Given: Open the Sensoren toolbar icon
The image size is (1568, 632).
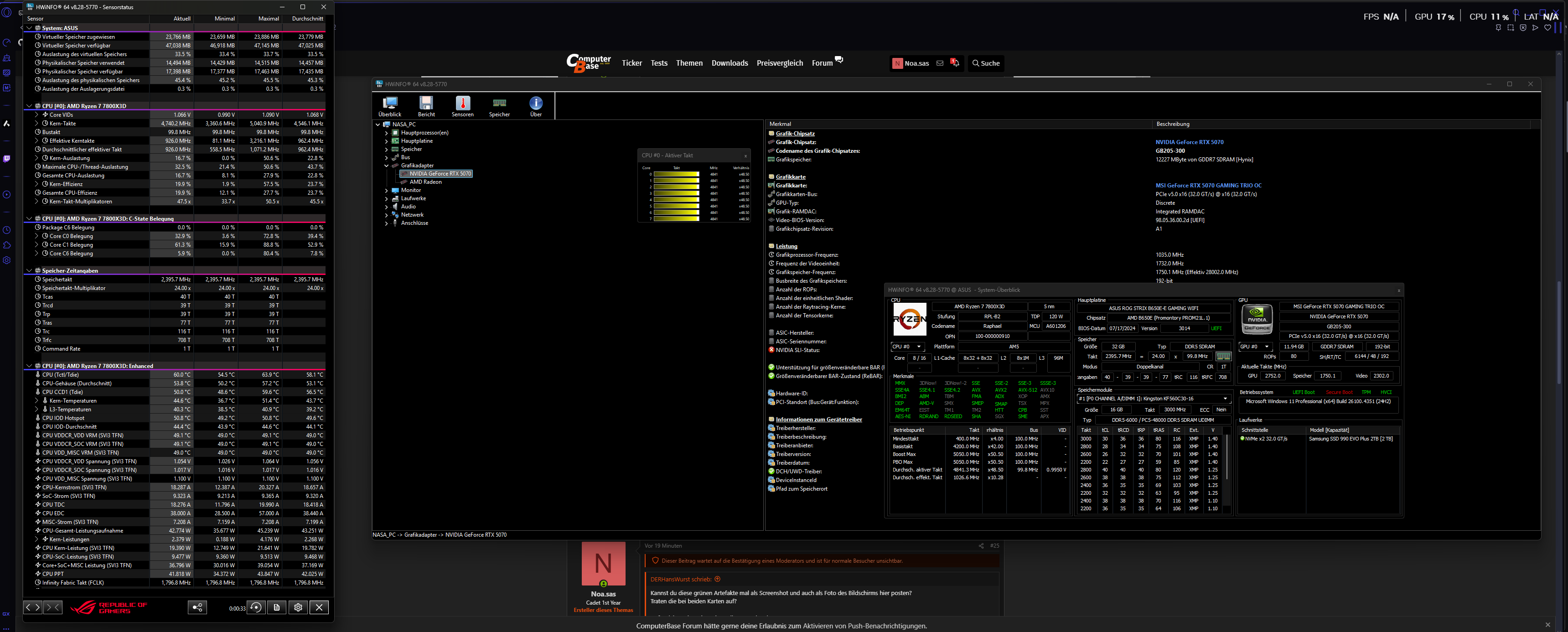Looking at the screenshot, I should click(462, 105).
